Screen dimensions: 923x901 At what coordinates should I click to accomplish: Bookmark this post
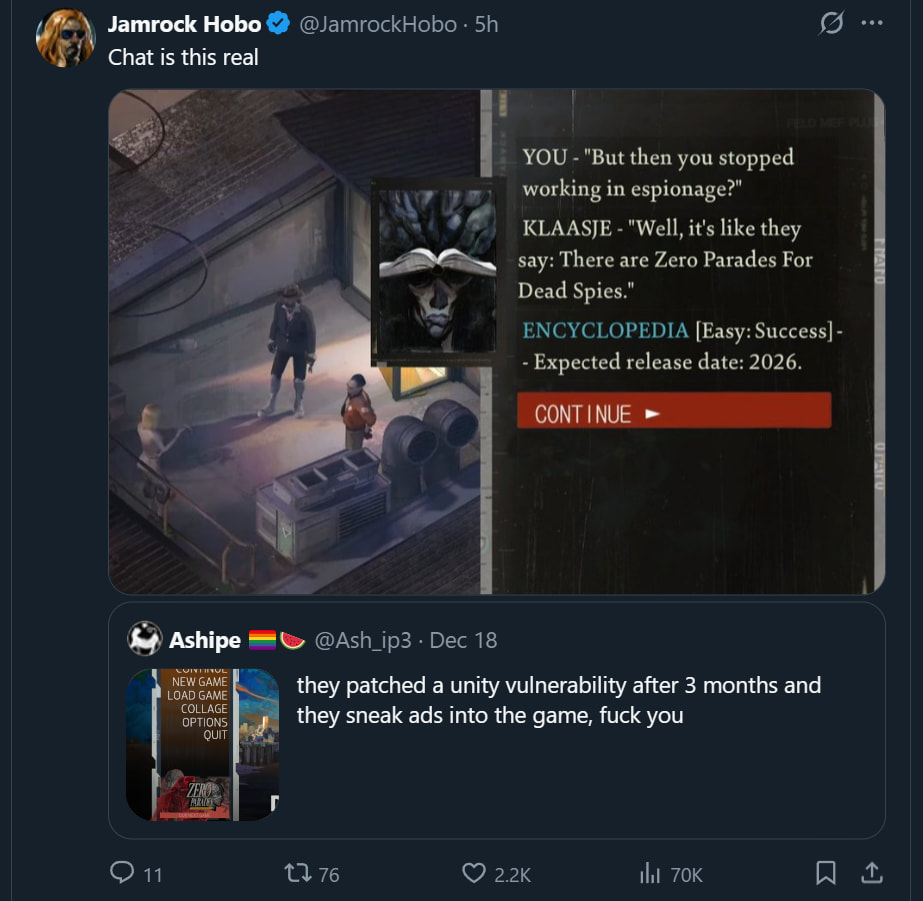coord(826,873)
